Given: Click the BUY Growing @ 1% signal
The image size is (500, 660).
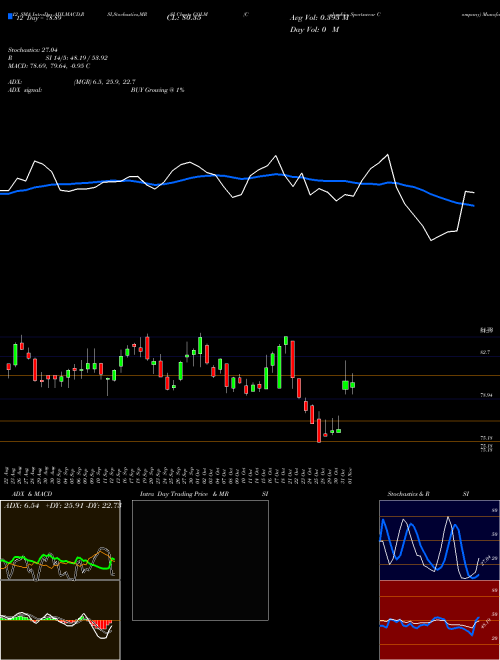Looking at the screenshot, I should (x=157, y=90).
